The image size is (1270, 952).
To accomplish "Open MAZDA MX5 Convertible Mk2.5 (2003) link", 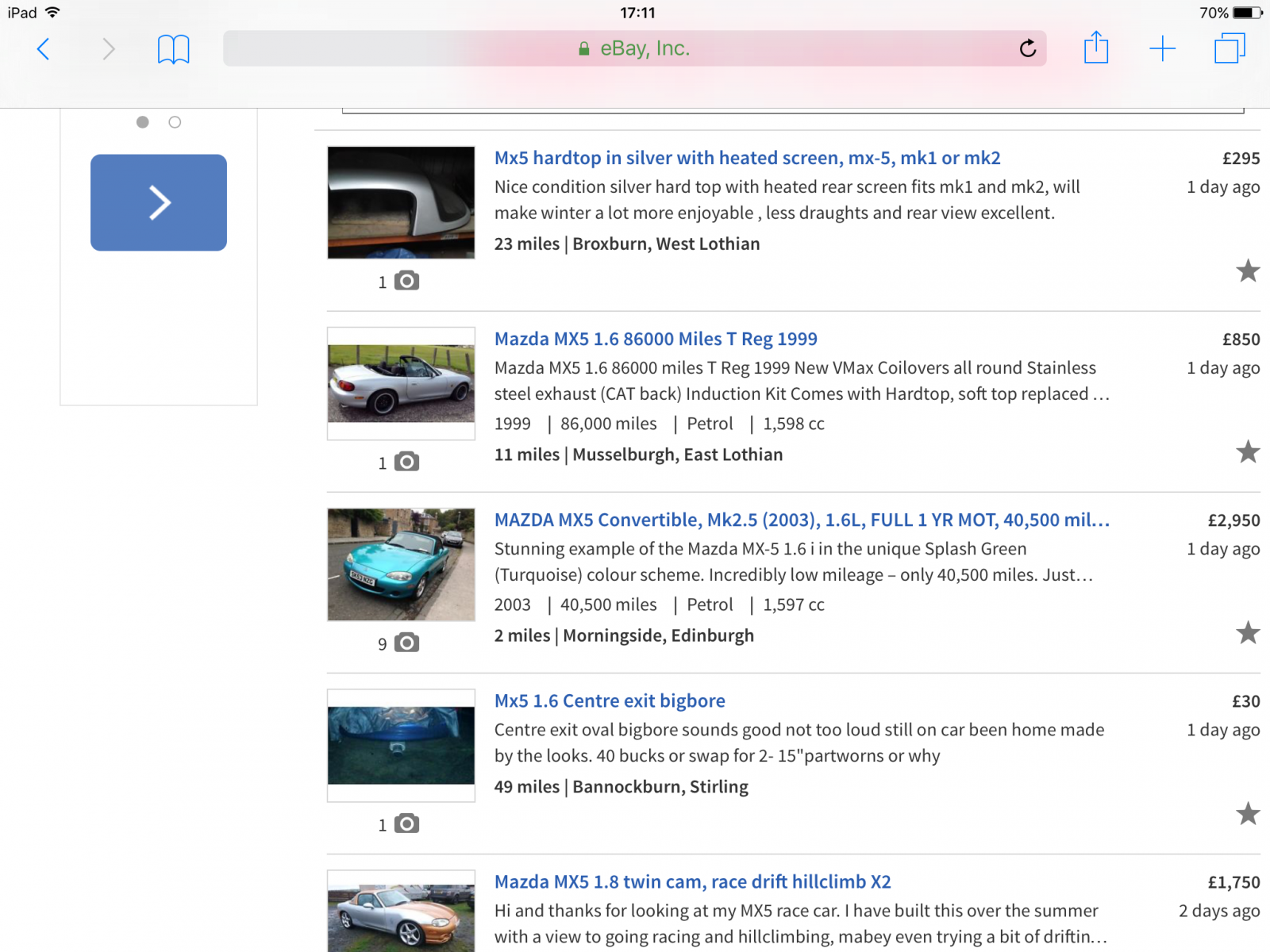I will point(802,520).
